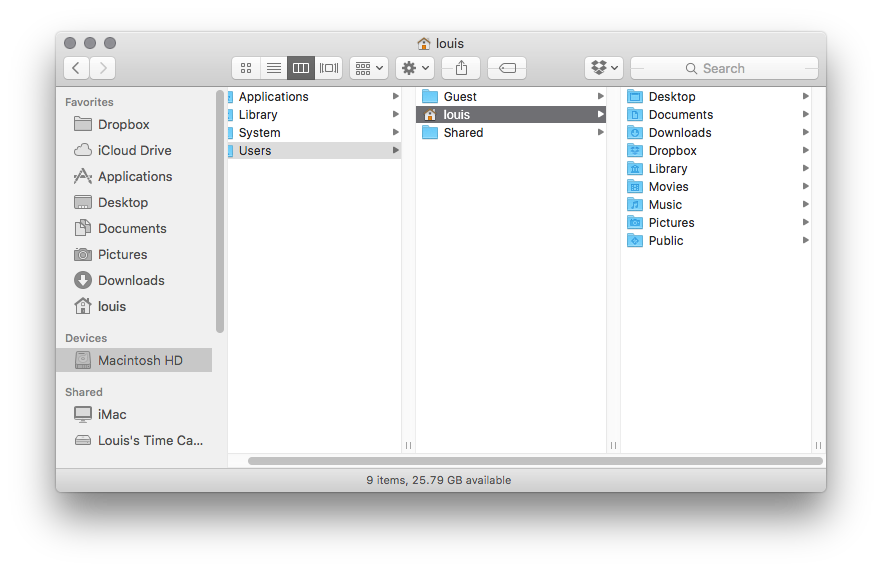Focus the Search field
882x572 pixels.
724,68
